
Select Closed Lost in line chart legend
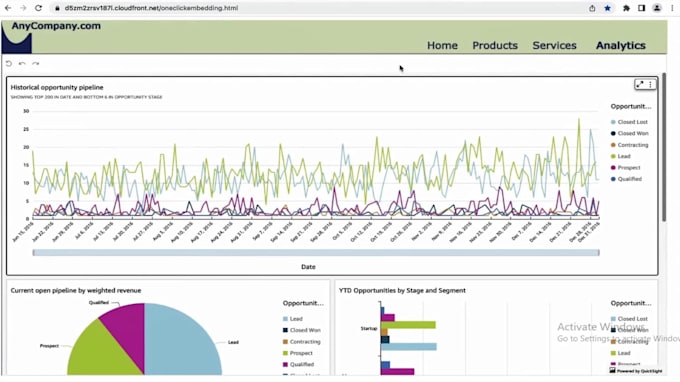[x=629, y=122]
